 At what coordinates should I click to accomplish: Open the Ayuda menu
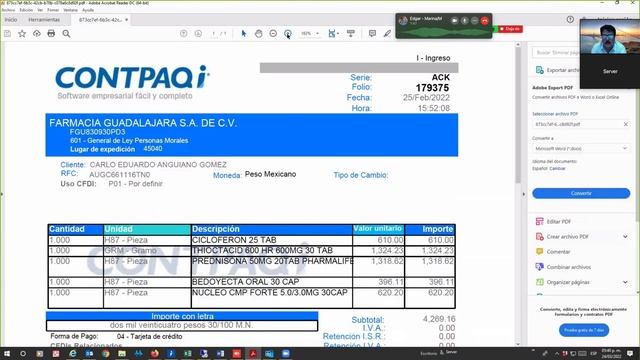[88, 10]
